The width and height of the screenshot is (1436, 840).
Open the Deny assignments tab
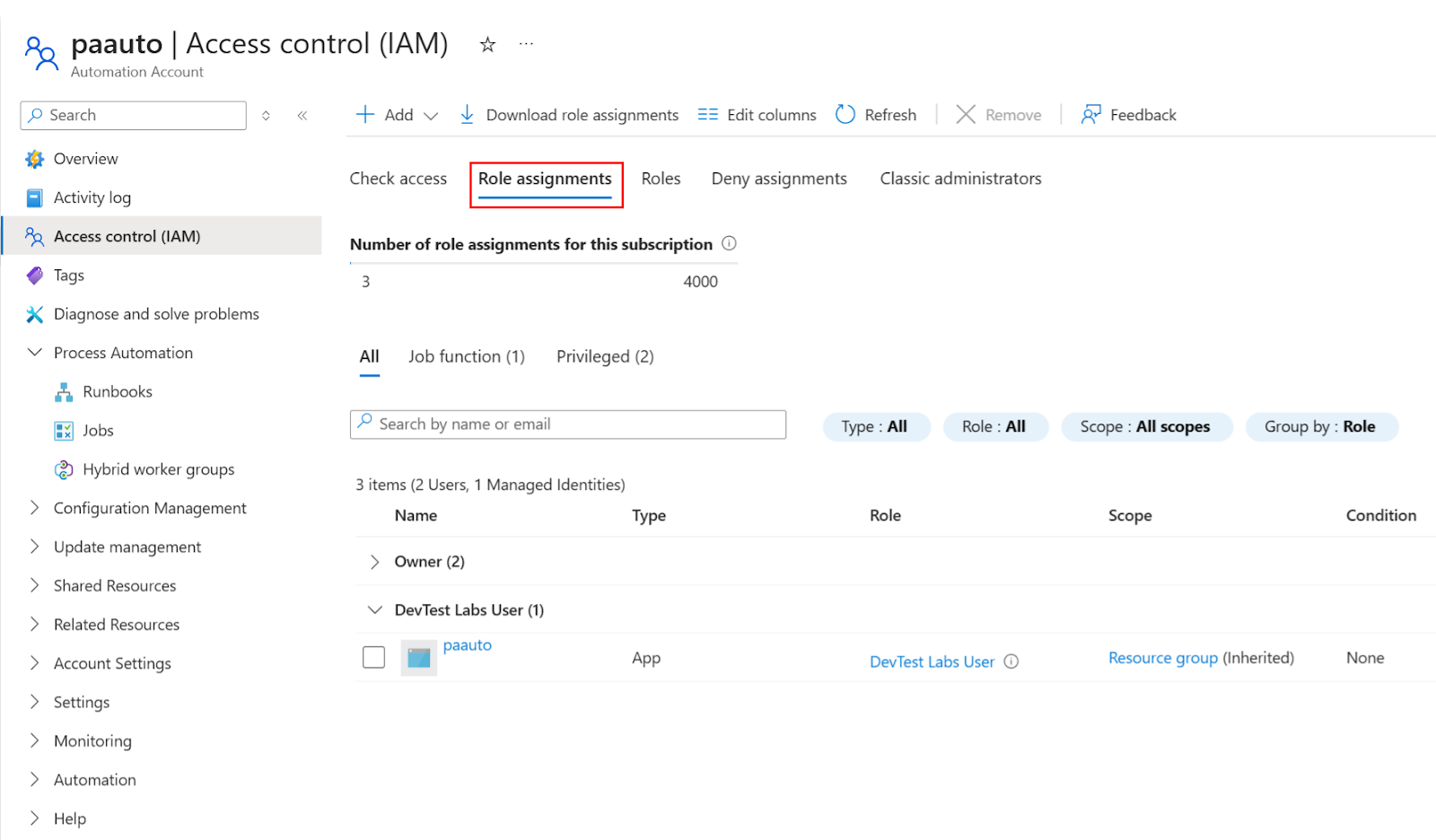click(x=779, y=179)
